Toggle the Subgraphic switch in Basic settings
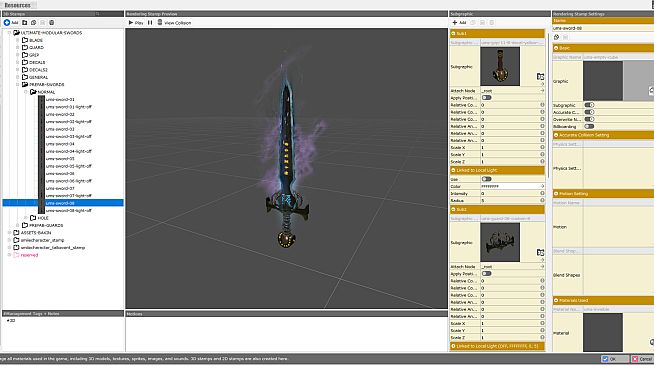This screenshot has height=366, width=654. pyautogui.click(x=589, y=105)
